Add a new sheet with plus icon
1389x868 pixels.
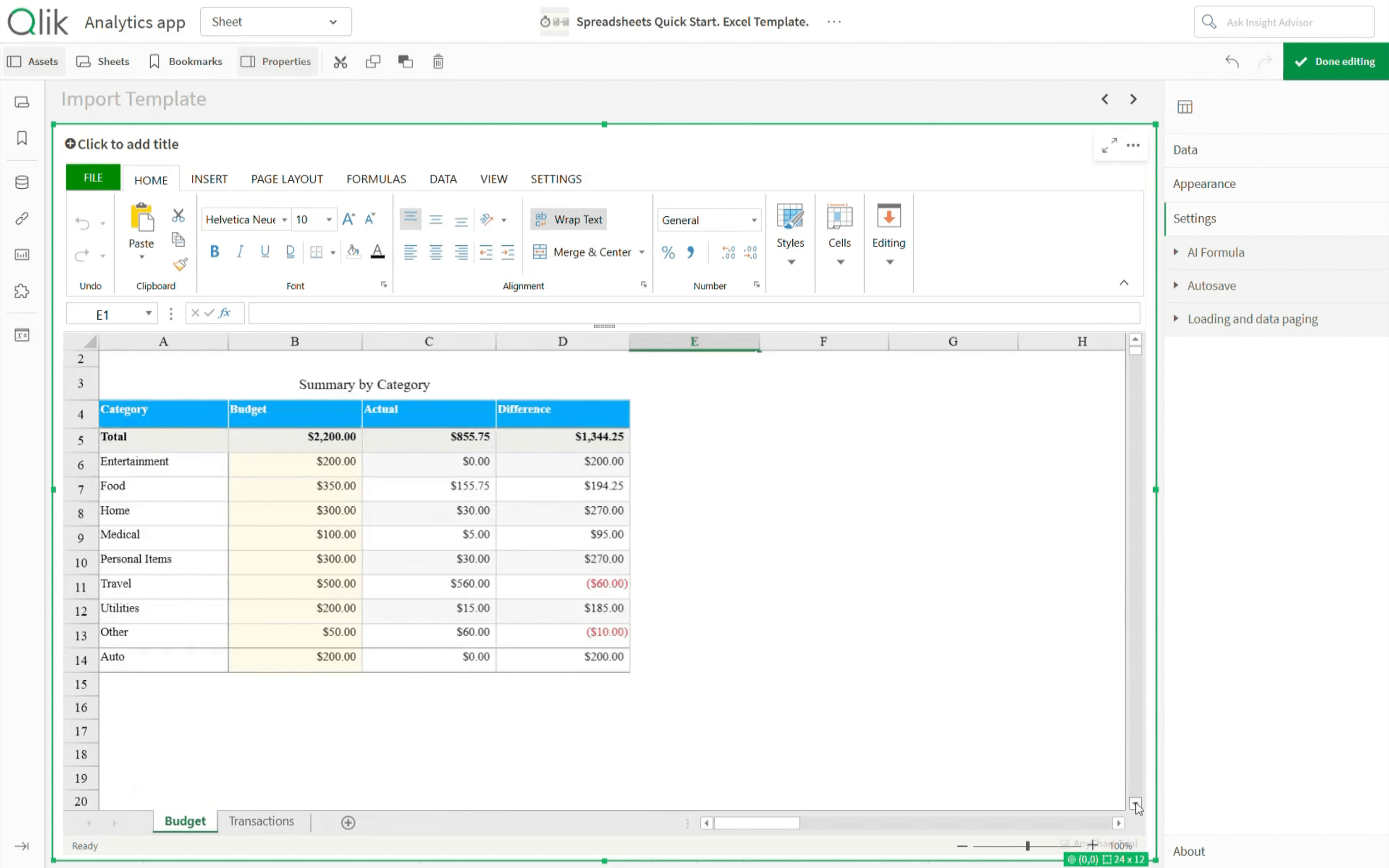(x=348, y=822)
